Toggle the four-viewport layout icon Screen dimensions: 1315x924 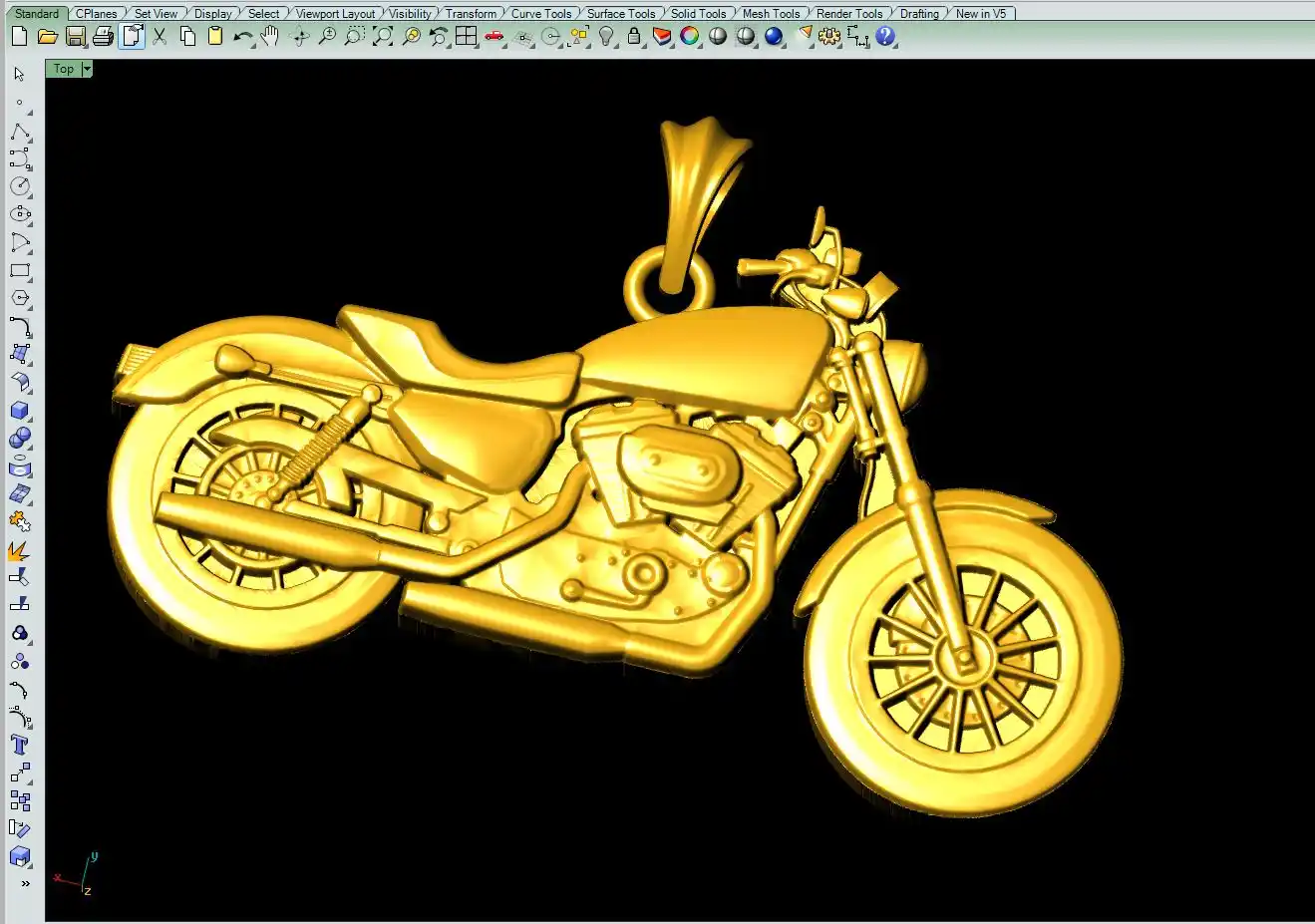click(466, 37)
